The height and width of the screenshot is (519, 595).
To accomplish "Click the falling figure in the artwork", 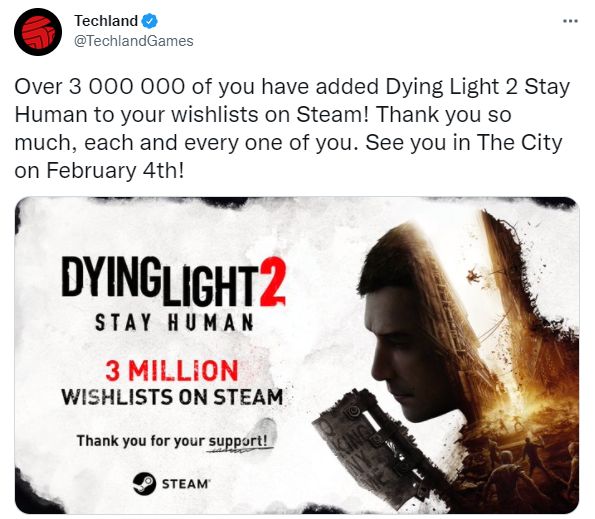I will tap(474, 275).
